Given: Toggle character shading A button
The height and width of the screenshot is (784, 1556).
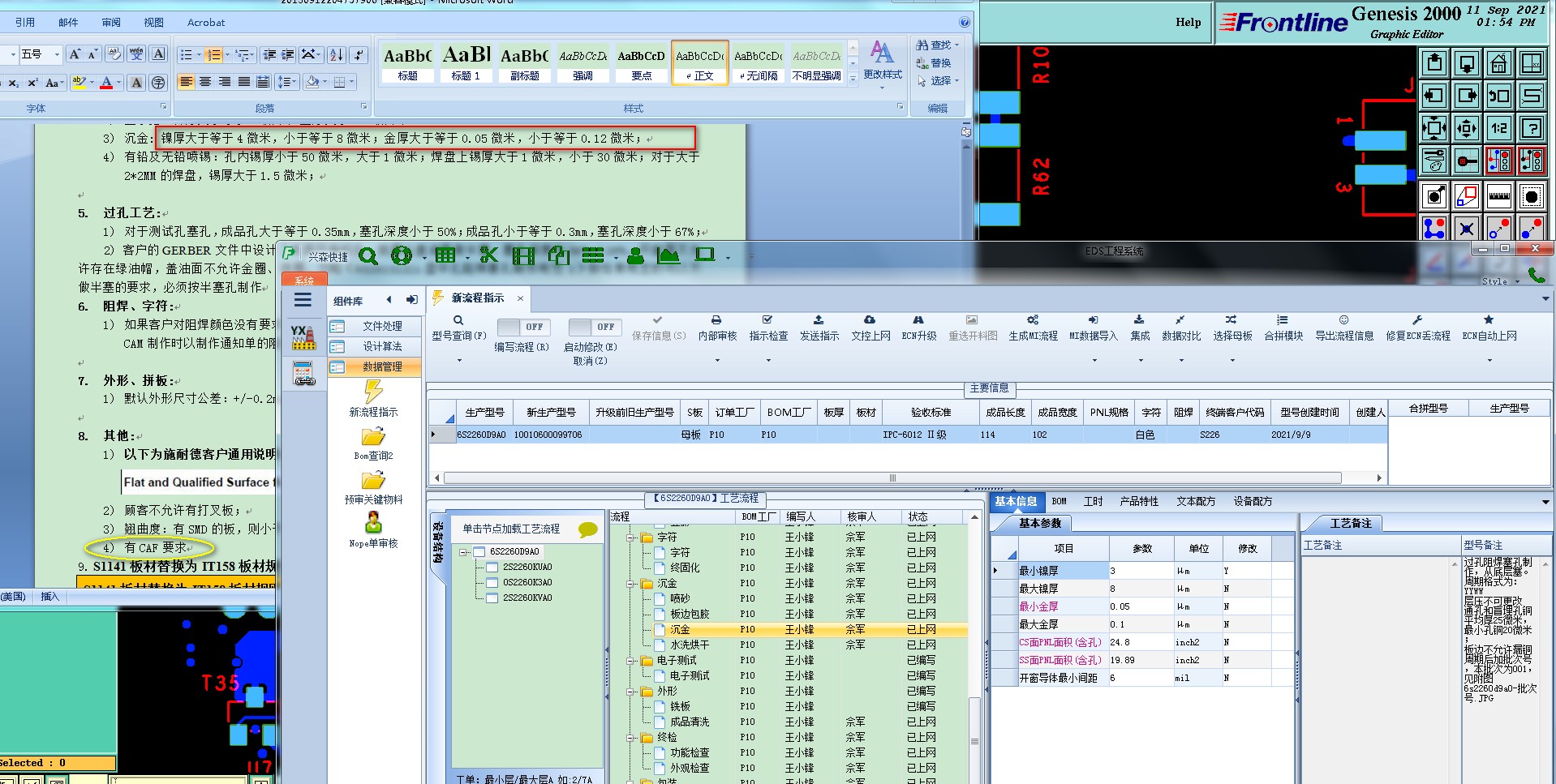Looking at the screenshot, I should [136, 83].
